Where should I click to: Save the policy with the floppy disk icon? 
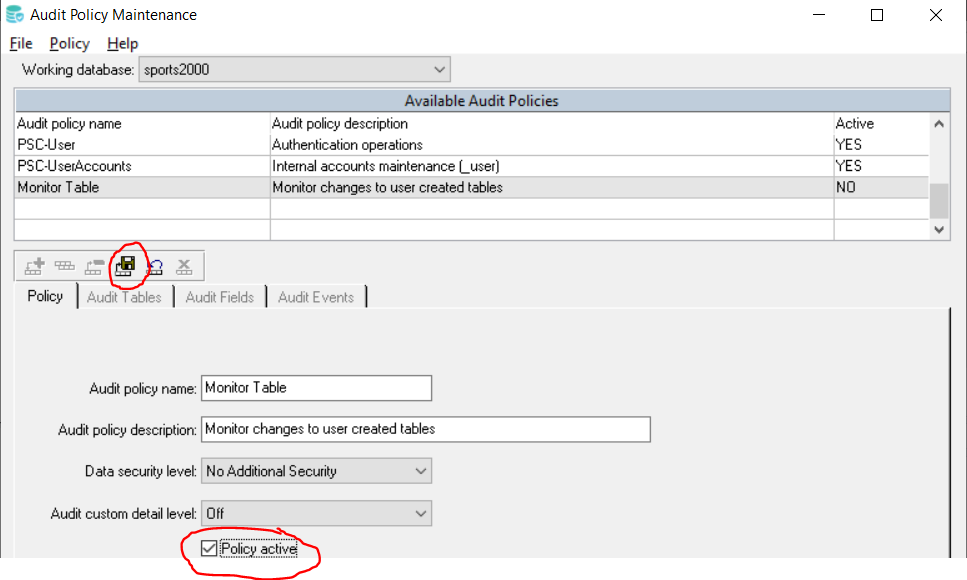click(125, 266)
